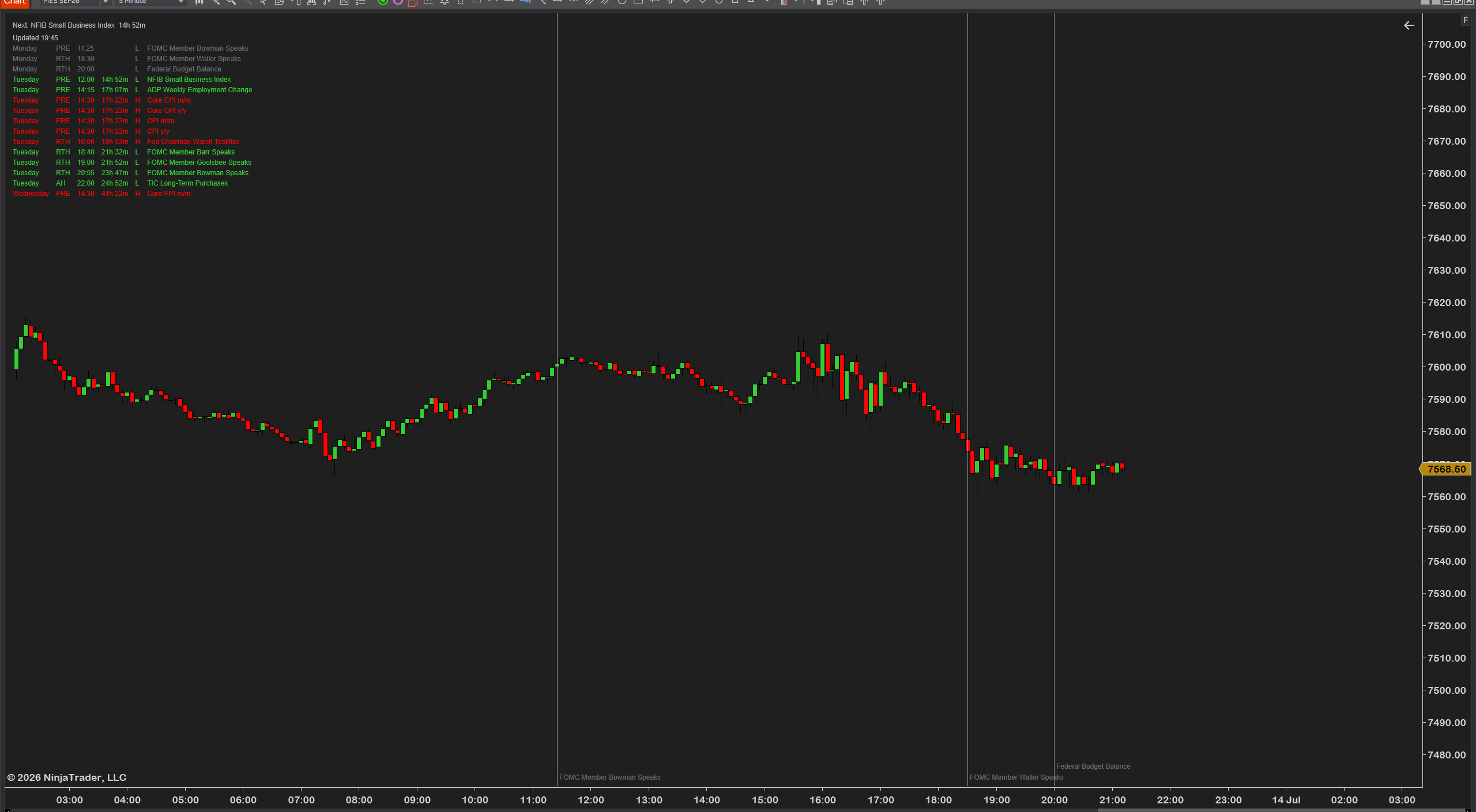Select Tuesday FOMC Member Bowman Speaks row

click(x=130, y=173)
